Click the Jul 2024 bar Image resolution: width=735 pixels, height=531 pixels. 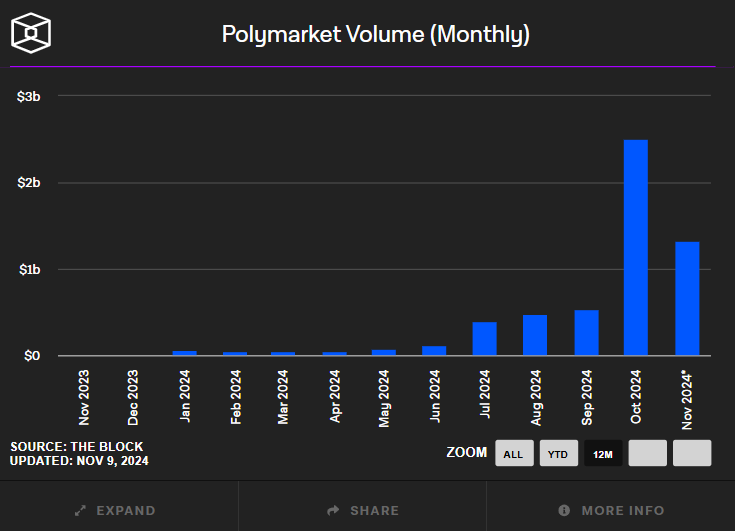pyautogui.click(x=485, y=338)
